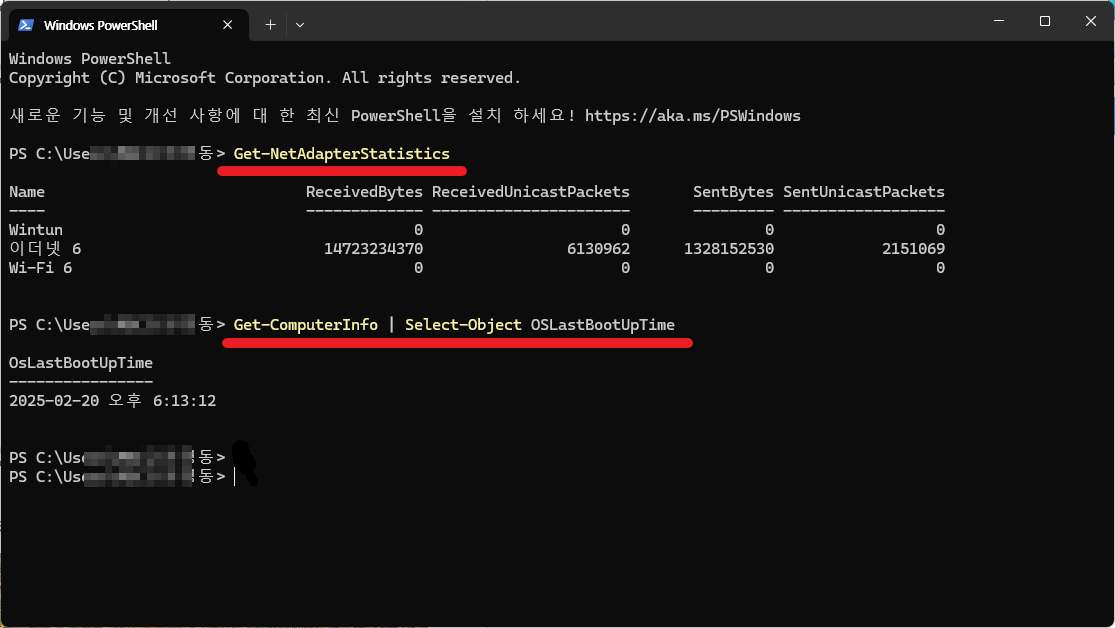Screen dimensions: 1115x628
Task: Click the 14723234370 received bytes value
Action: pos(373,249)
